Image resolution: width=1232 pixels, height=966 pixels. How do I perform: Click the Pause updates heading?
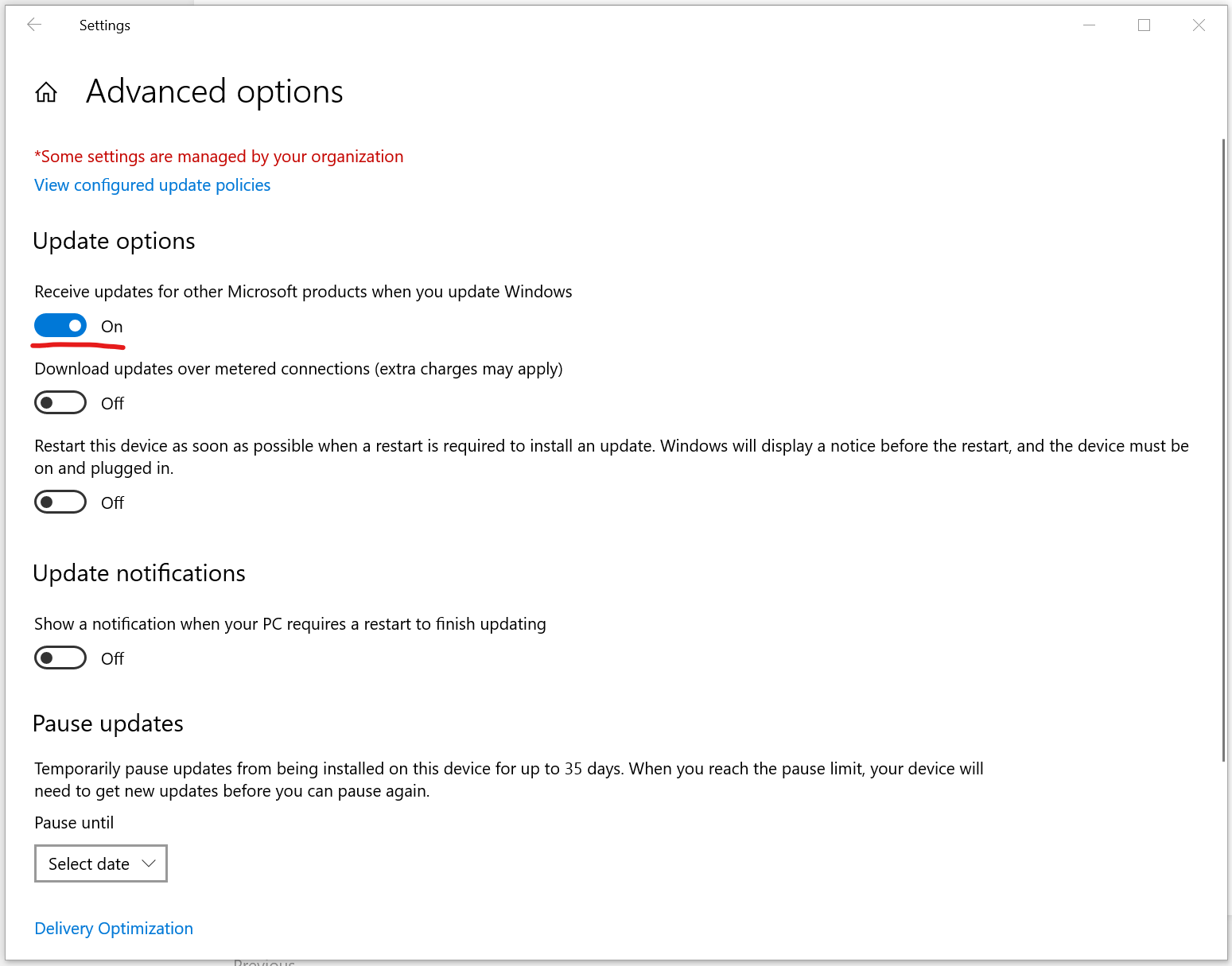108,724
